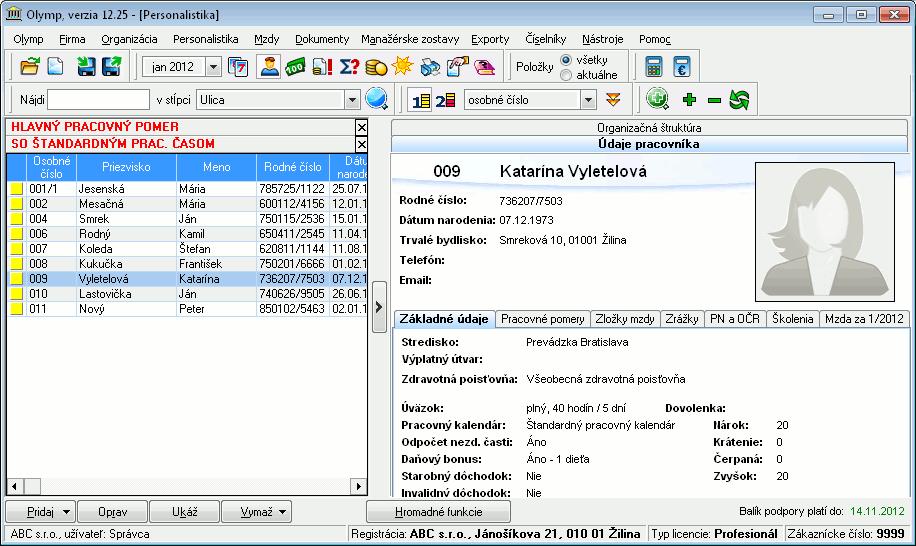Click the document with red exclamation icon
This screenshot has height=546, width=916.
(x=322, y=67)
